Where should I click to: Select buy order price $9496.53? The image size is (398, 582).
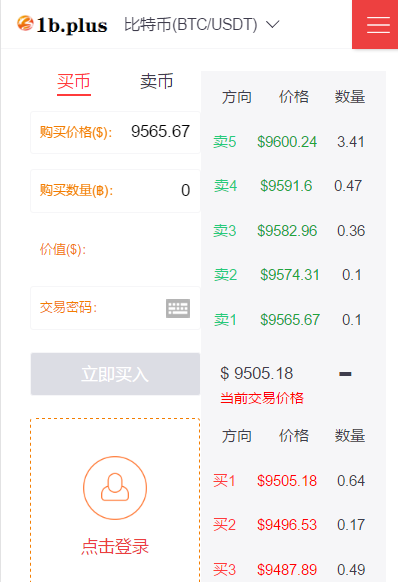287,525
